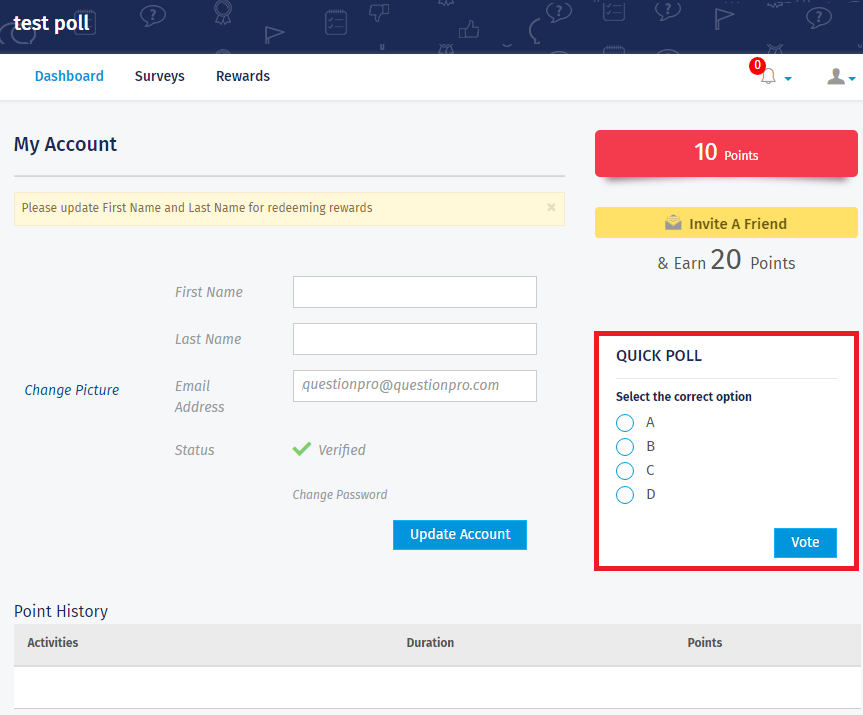Click the Change Password link
This screenshot has width=863, height=715.
(x=339, y=494)
